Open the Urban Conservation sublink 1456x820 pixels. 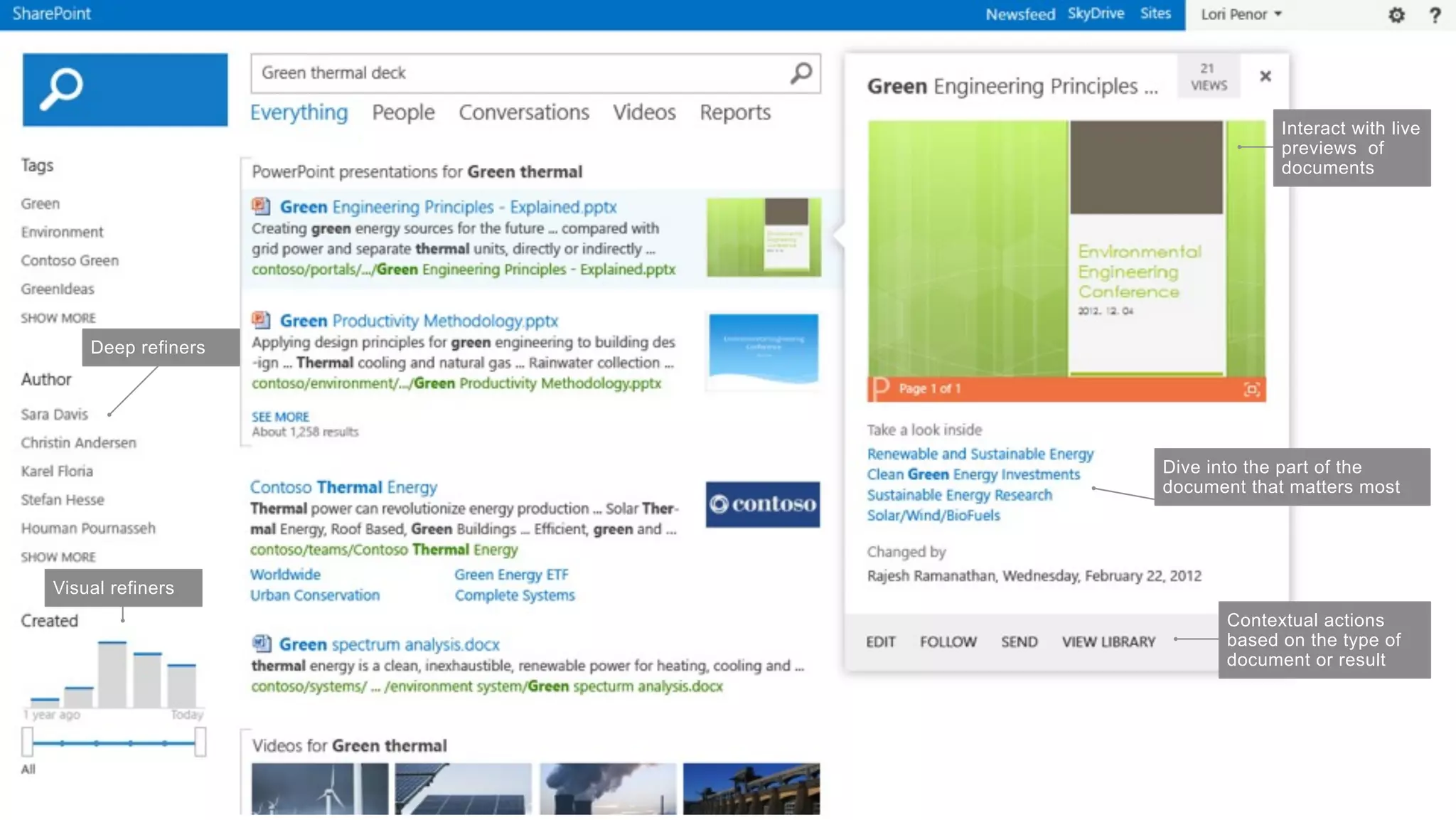(315, 595)
